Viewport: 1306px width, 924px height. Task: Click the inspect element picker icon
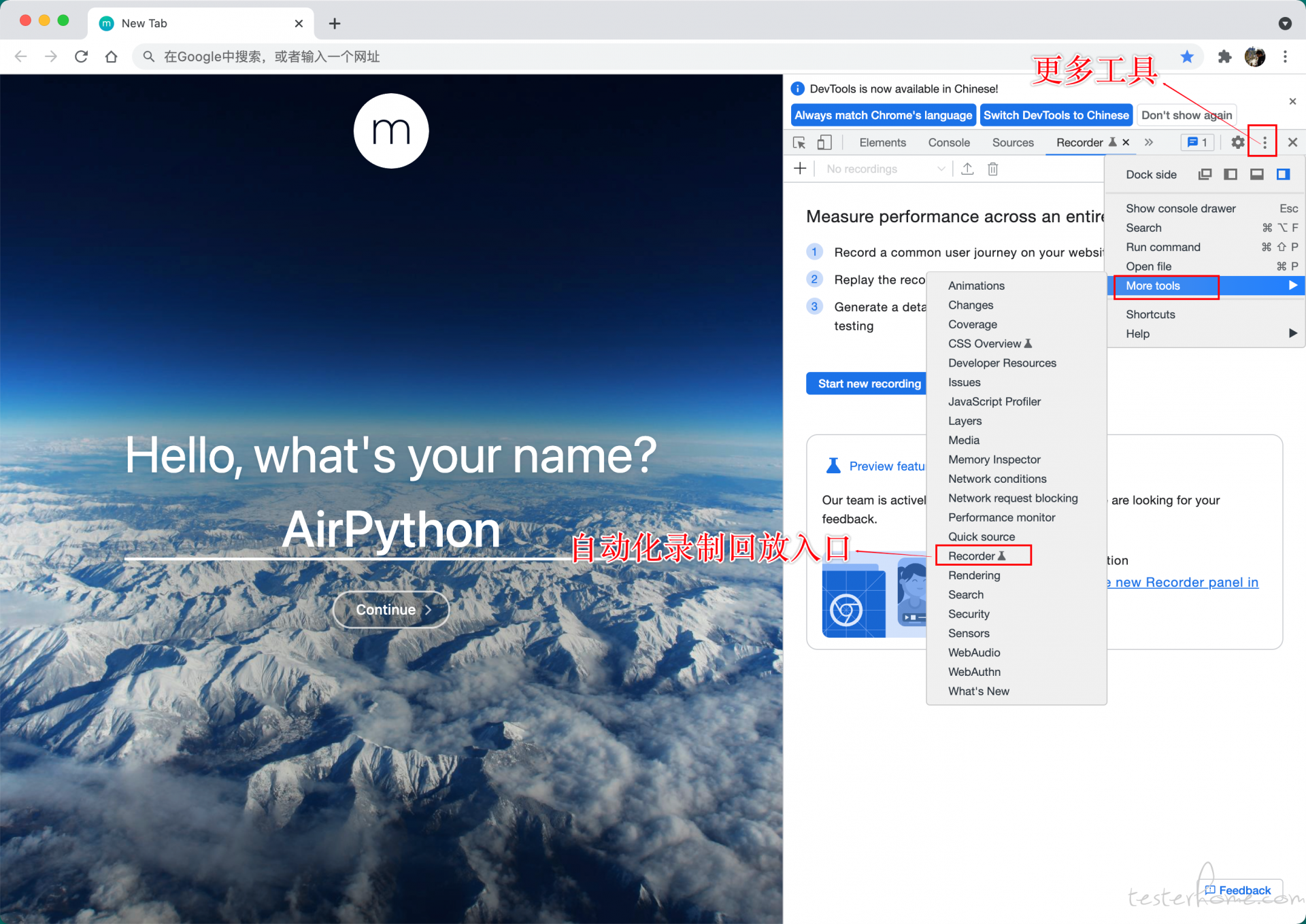[x=799, y=143]
